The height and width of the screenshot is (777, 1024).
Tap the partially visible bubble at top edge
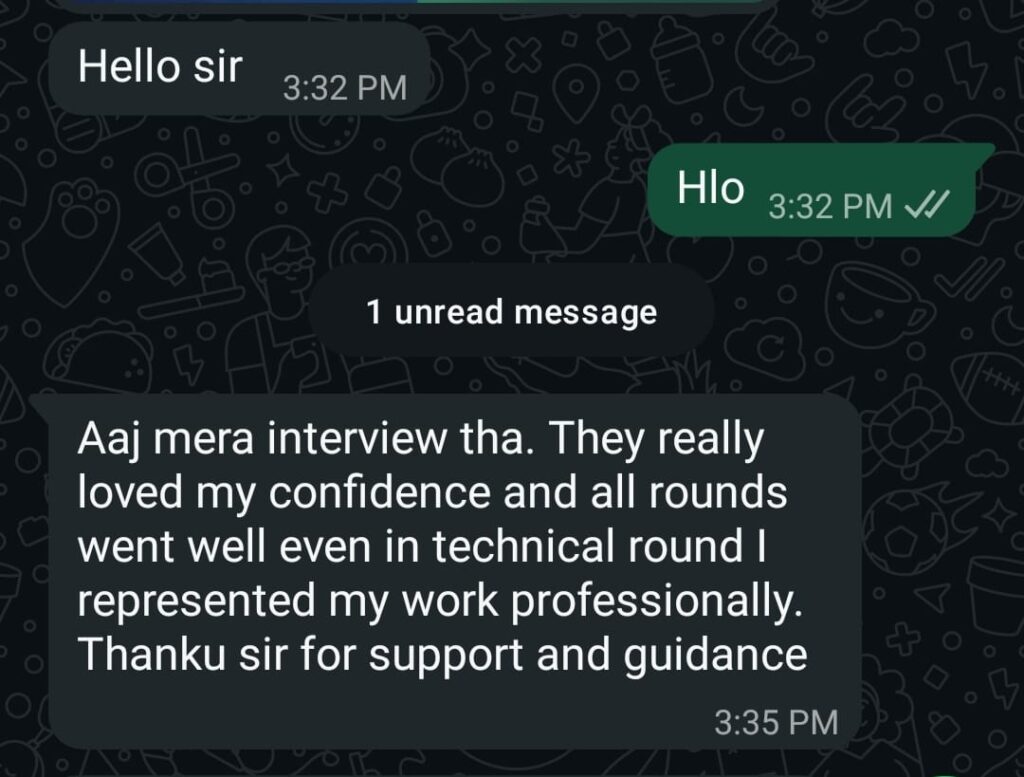click(x=418, y=5)
